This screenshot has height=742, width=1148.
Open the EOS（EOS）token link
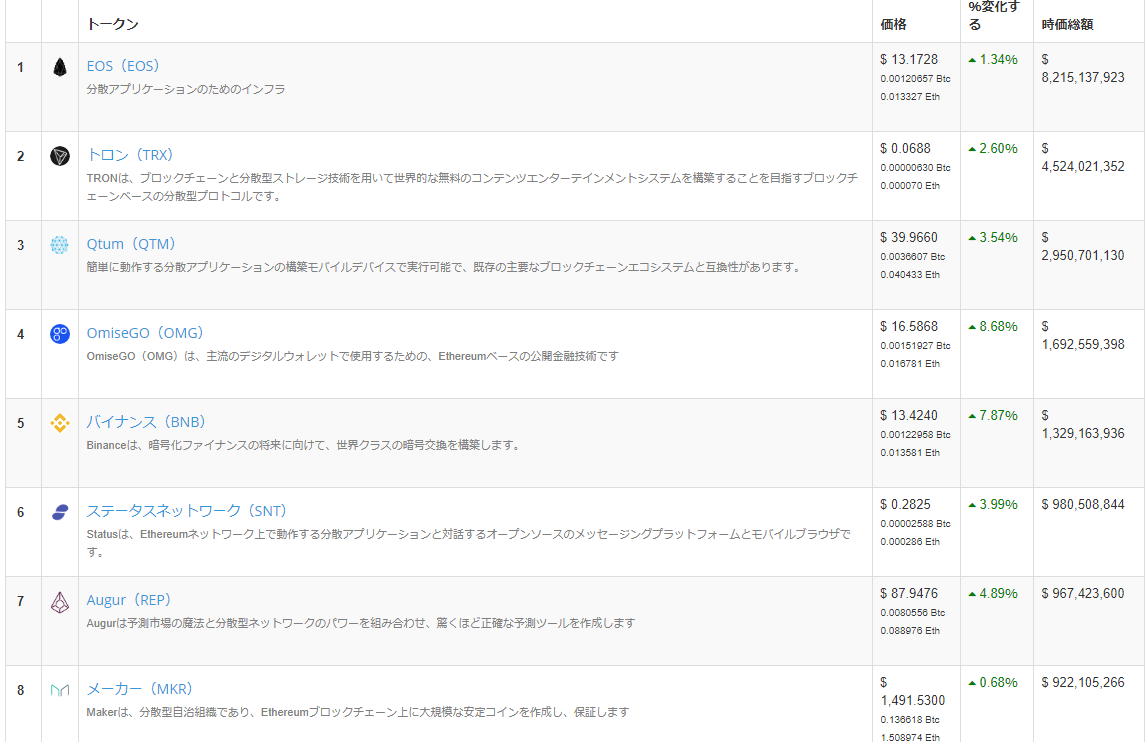122,66
